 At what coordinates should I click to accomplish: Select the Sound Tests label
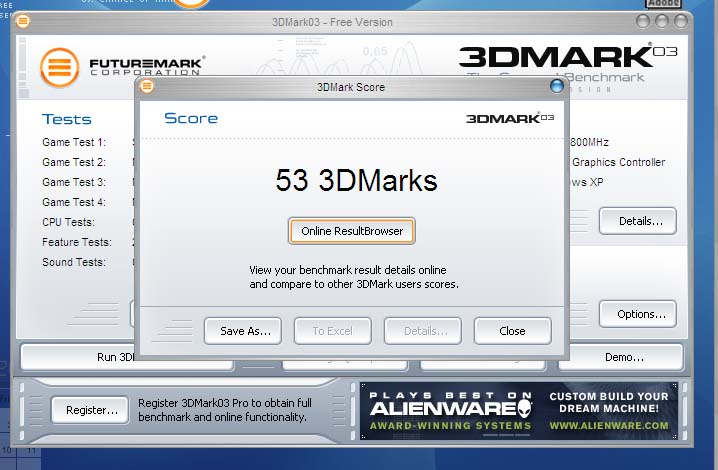tap(74, 262)
